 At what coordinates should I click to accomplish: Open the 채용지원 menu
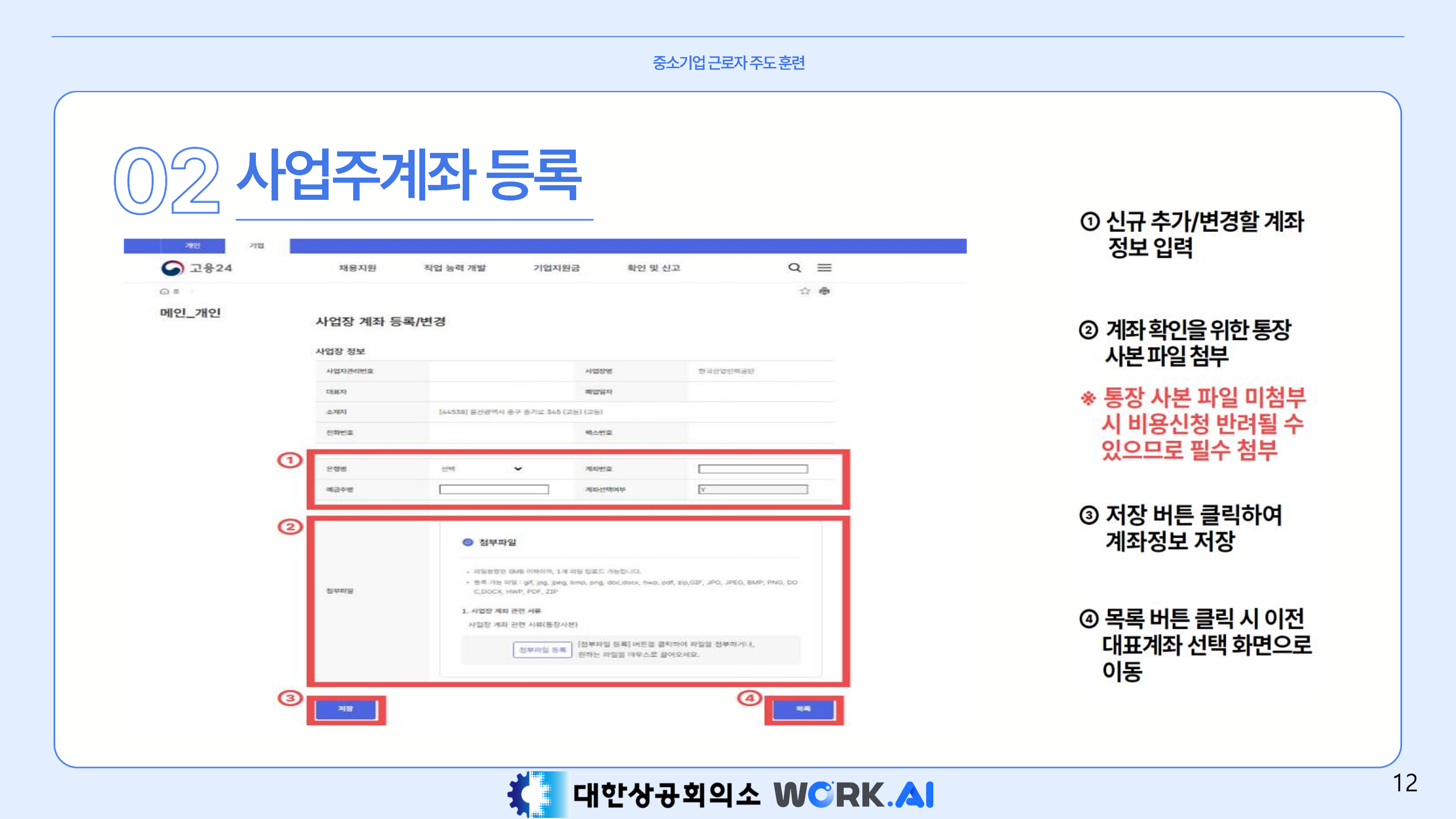click(357, 268)
